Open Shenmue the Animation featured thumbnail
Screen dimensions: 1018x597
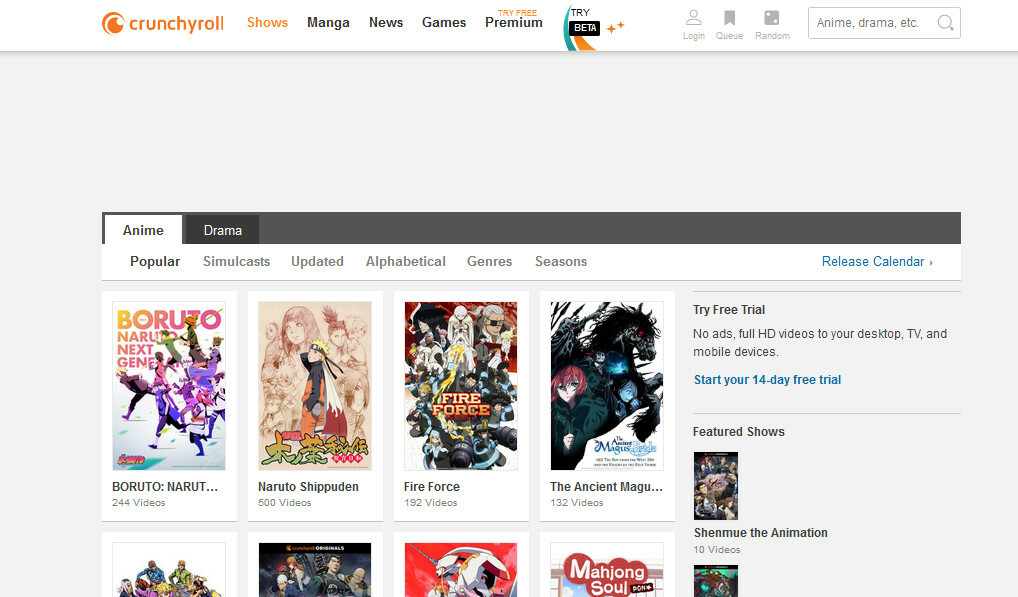(x=715, y=486)
